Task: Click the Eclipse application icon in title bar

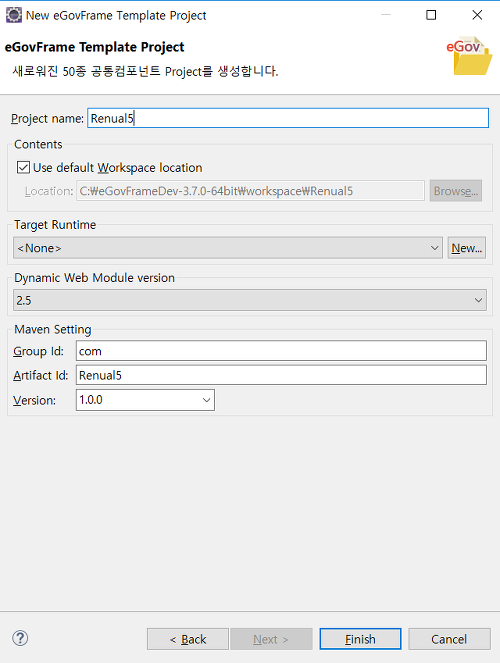Action: pos(14,15)
